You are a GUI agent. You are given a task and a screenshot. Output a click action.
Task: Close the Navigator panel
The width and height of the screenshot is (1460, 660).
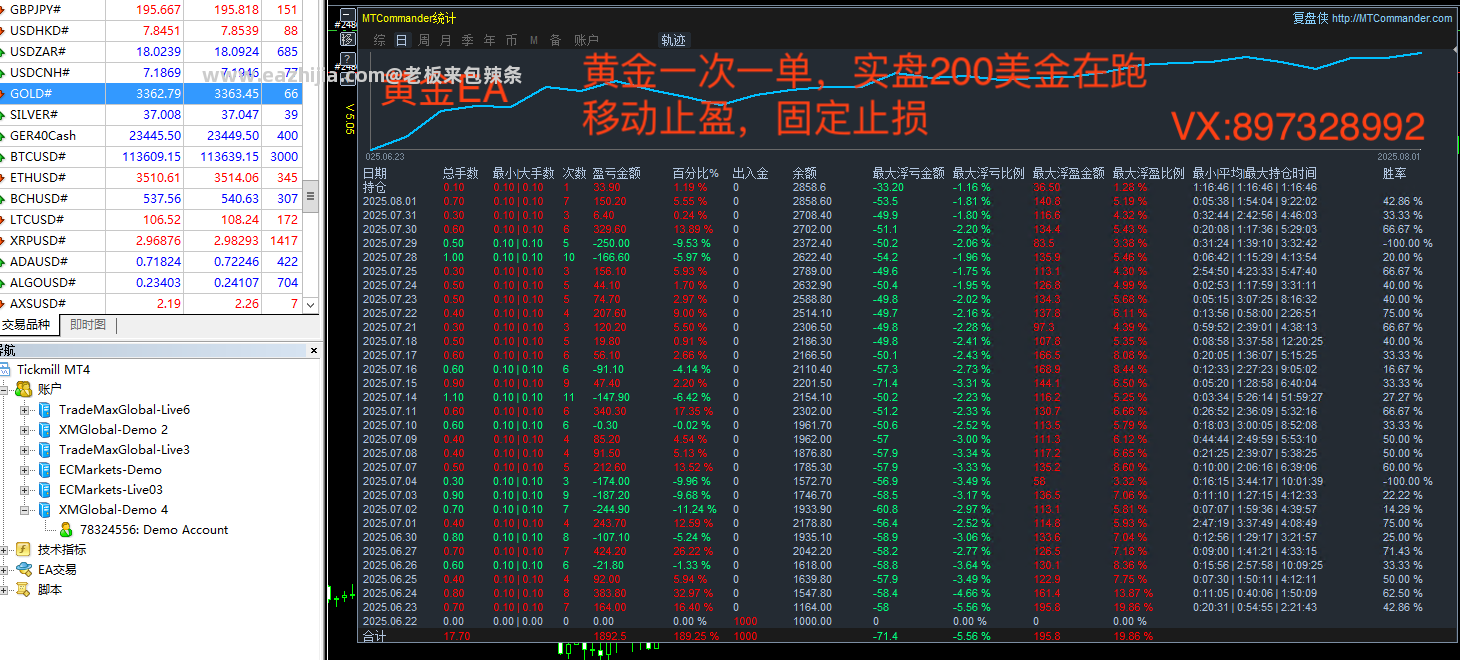coord(313,350)
